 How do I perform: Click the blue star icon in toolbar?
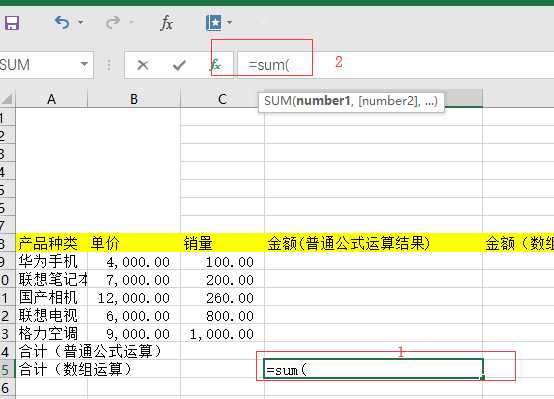click(214, 23)
